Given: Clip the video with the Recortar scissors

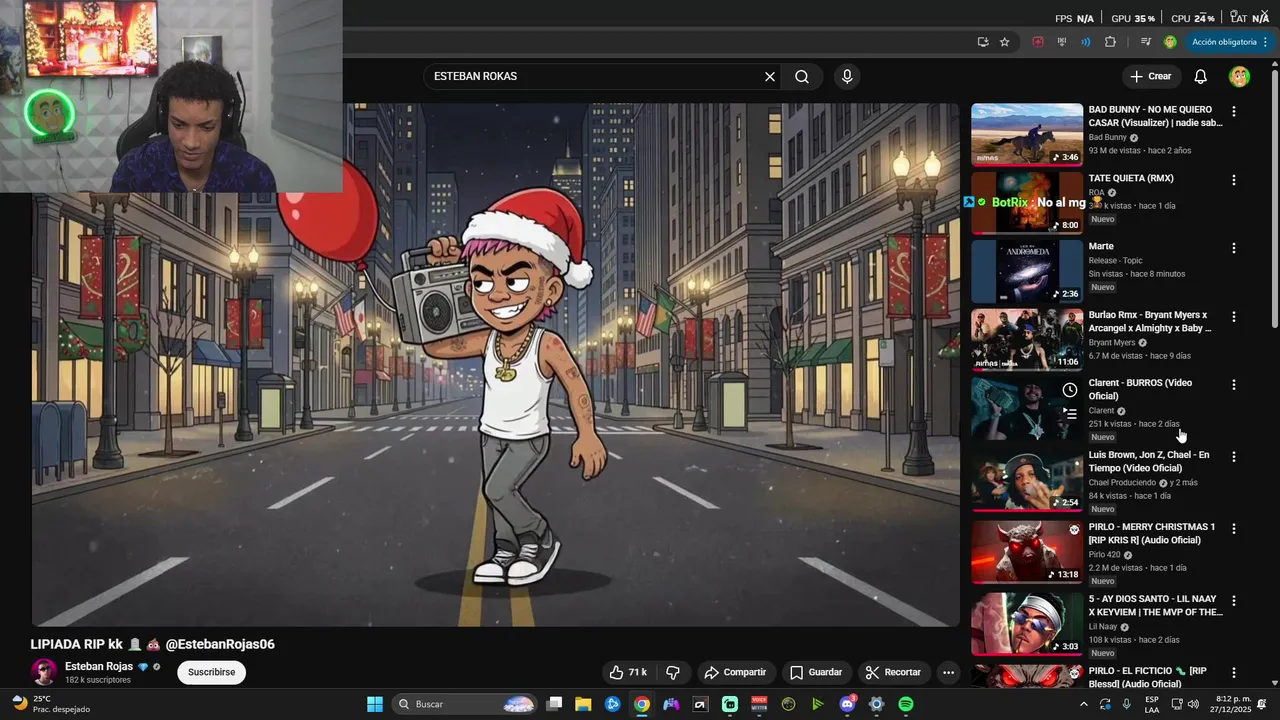Looking at the screenshot, I should click(893, 673).
